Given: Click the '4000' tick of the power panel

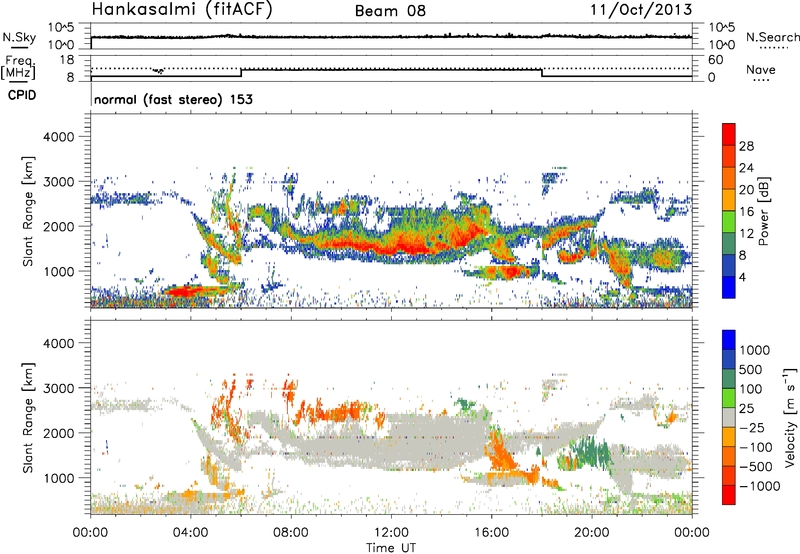Looking at the screenshot, I should coord(58,137).
